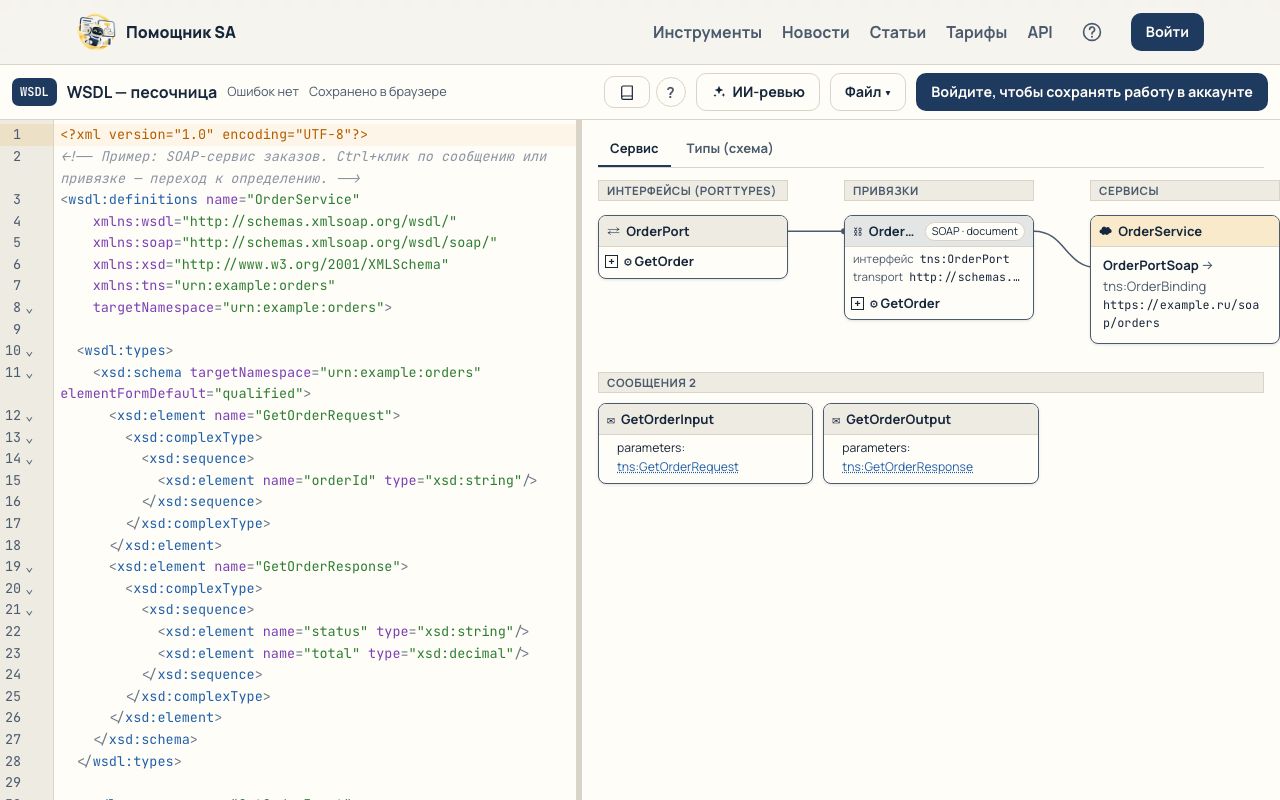Click the WSDL badge icon
Screen dimensions: 1280x800
[x=34, y=92]
